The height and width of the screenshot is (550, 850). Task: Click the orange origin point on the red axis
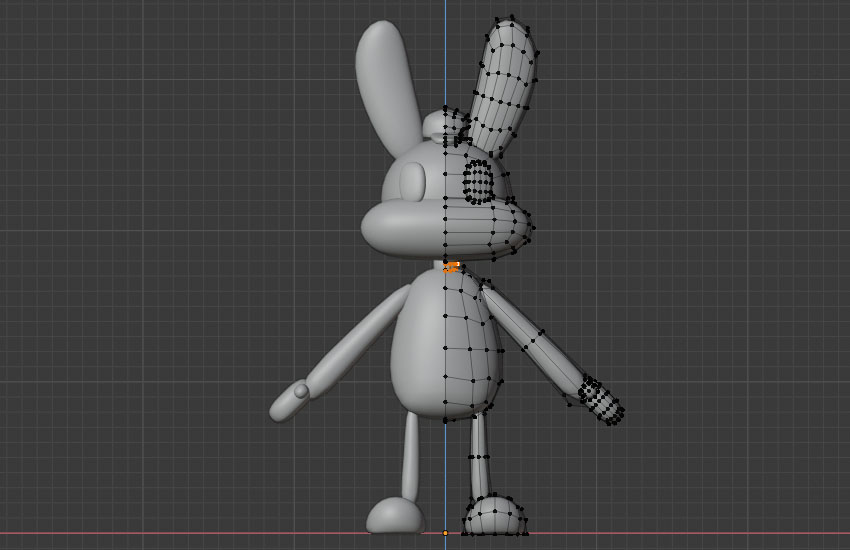click(446, 533)
